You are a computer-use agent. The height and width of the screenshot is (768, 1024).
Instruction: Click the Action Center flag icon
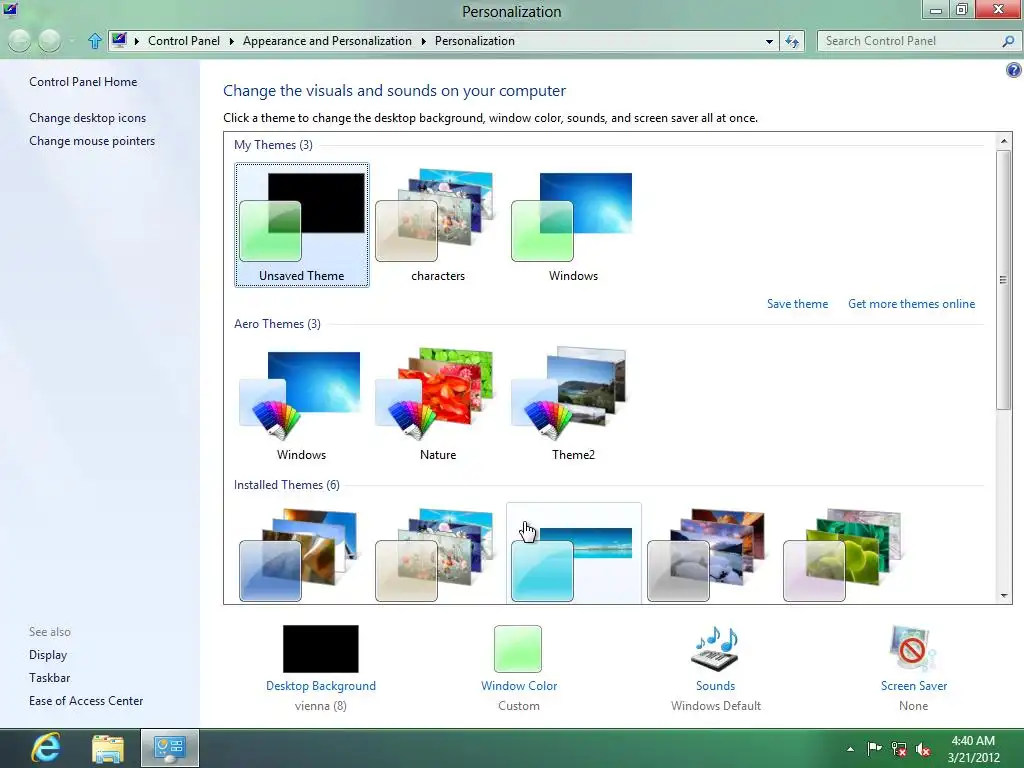[x=874, y=748]
